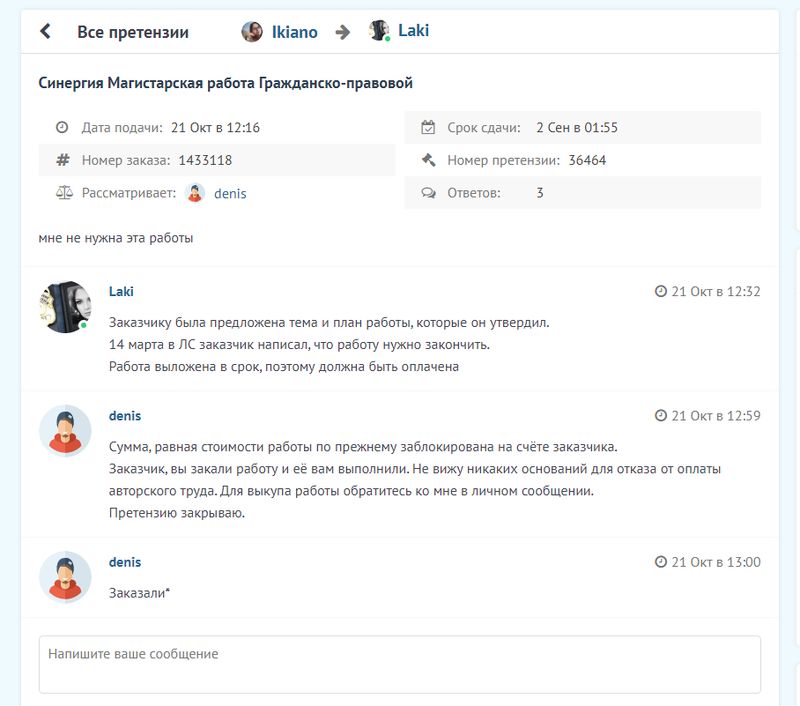Open Ikiano user profile link
Screen dimensions: 800x706
coord(294,32)
